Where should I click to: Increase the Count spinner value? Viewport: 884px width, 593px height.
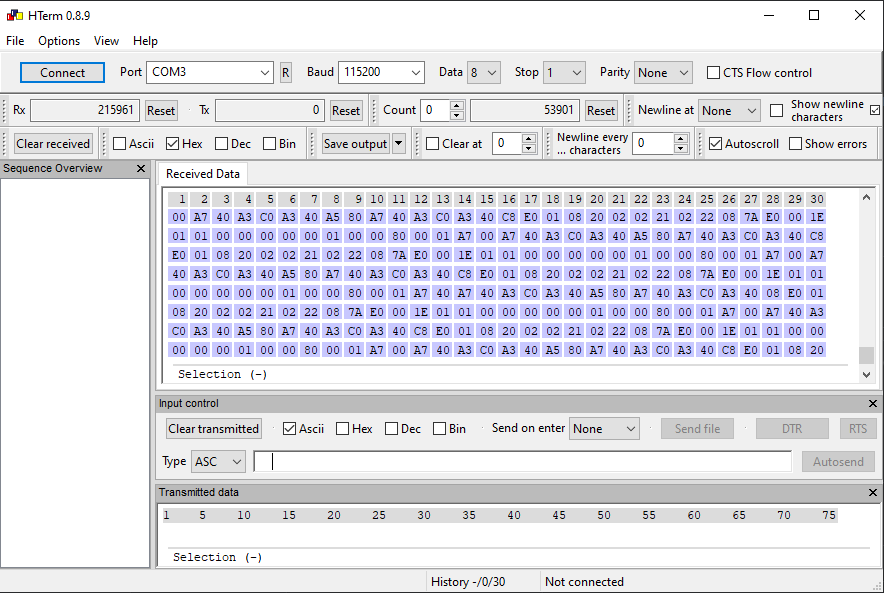(457, 105)
